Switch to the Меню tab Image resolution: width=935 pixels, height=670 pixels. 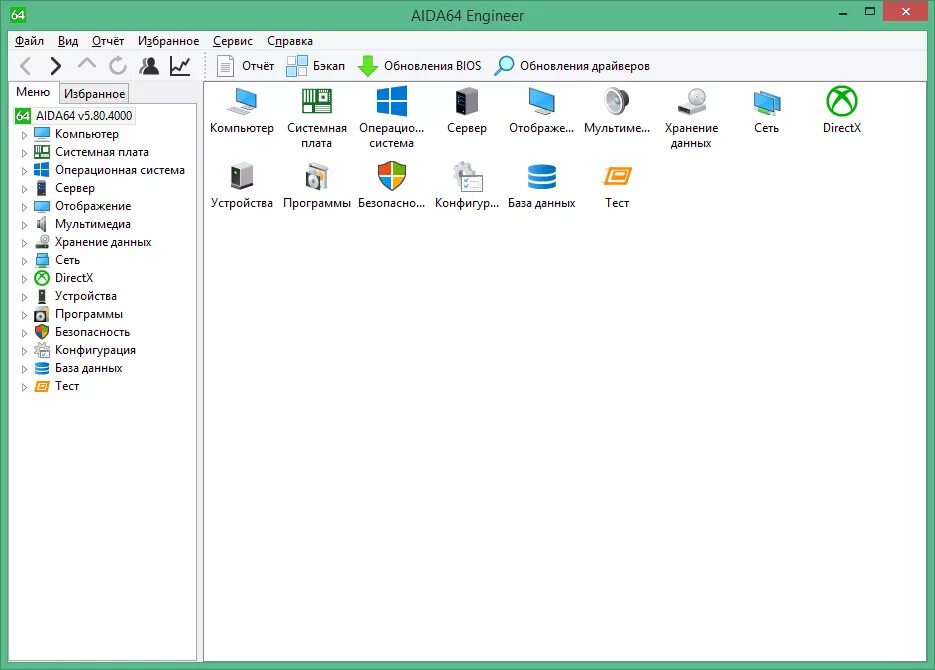[x=33, y=92]
